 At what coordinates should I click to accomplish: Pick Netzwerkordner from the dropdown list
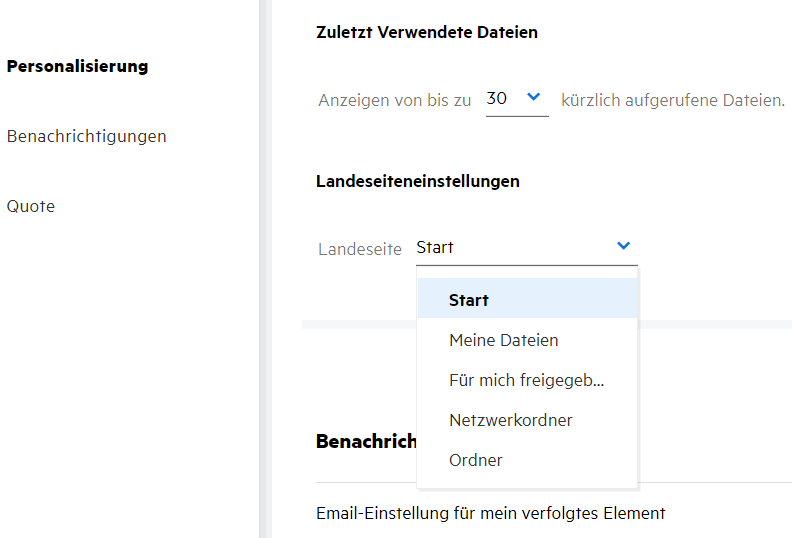511,420
